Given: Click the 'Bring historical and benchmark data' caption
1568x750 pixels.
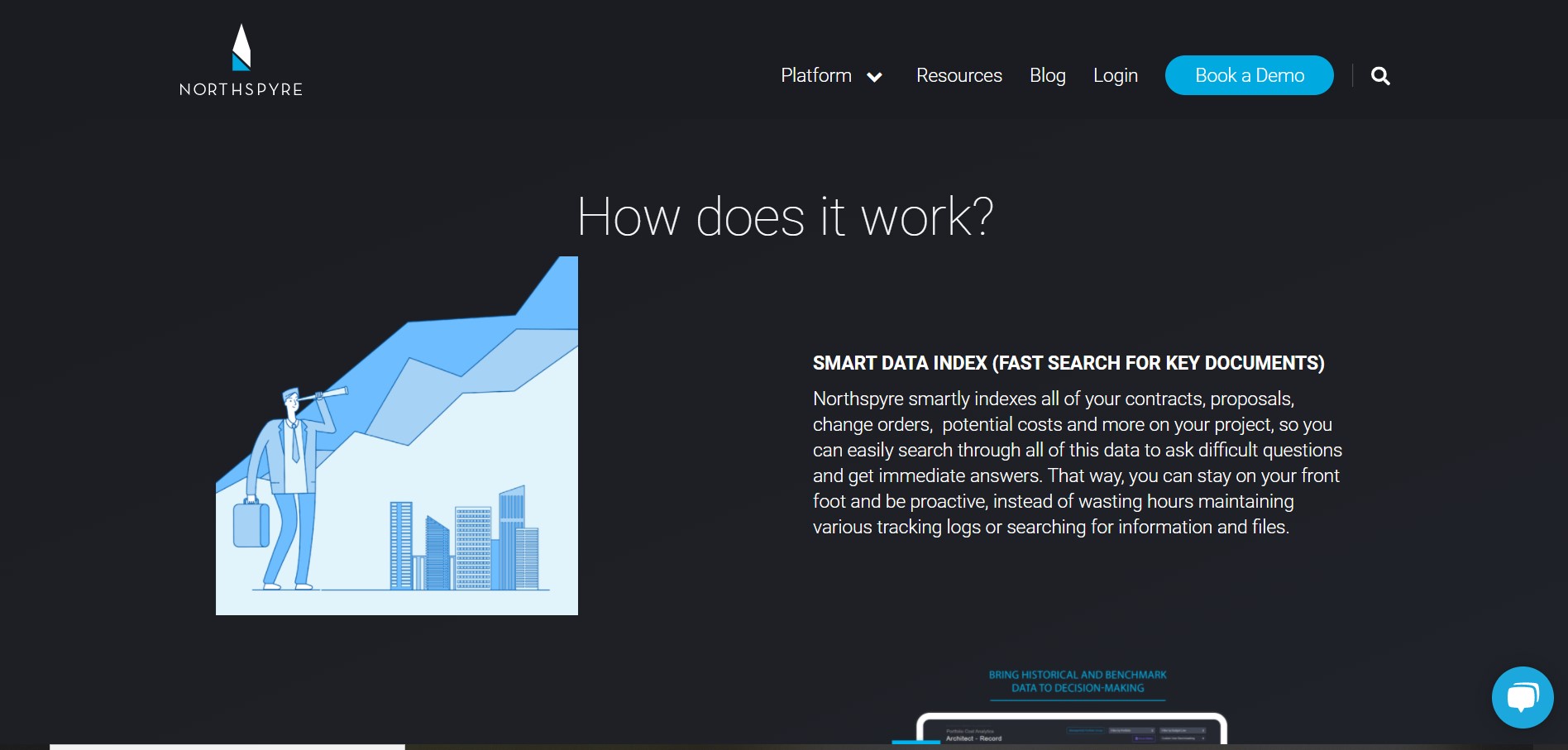Looking at the screenshot, I should pos(1078,681).
